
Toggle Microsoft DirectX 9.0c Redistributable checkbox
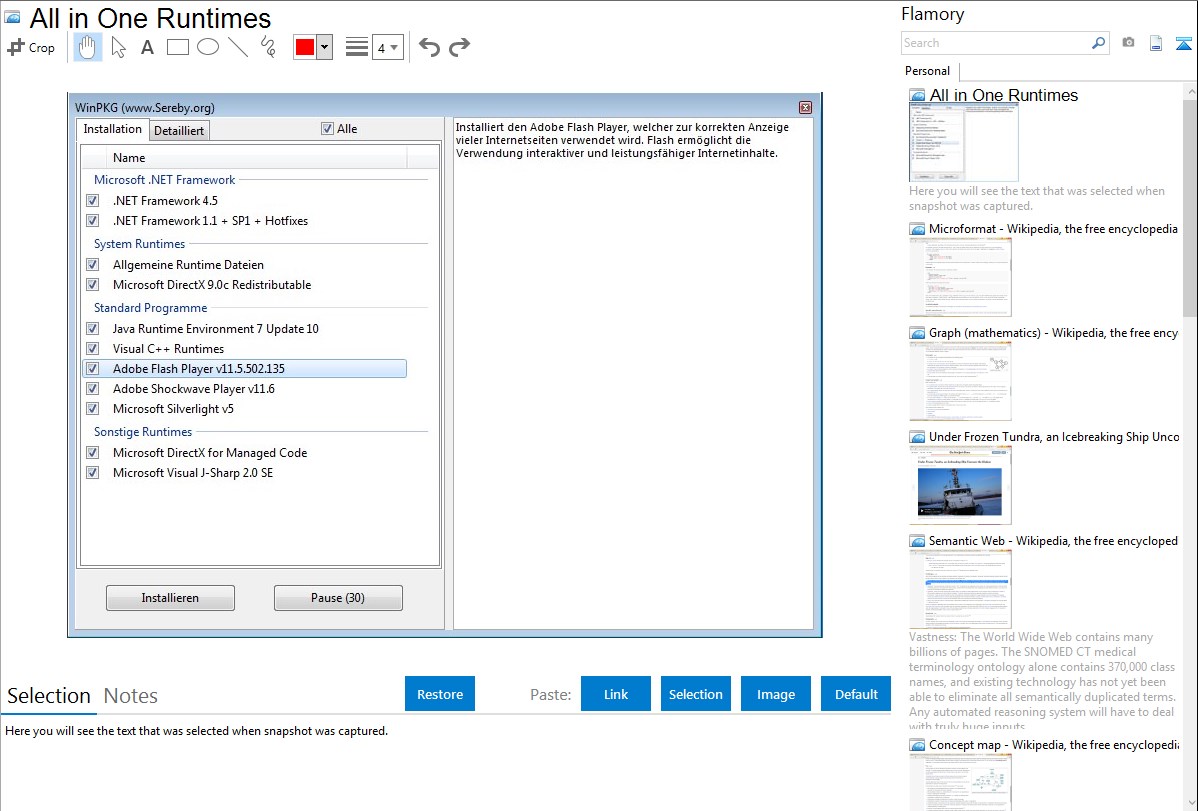click(92, 285)
